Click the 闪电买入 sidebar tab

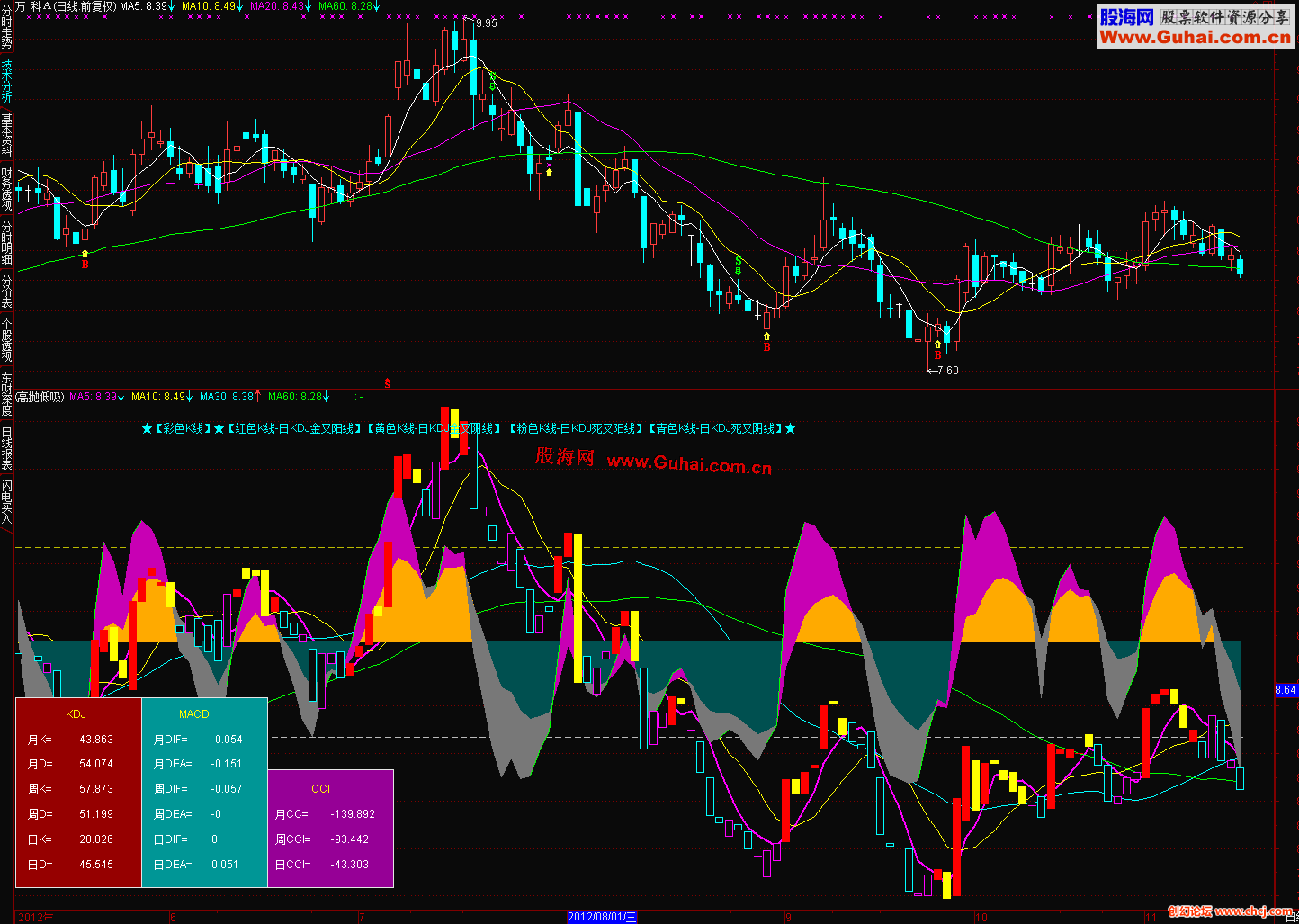(6, 503)
